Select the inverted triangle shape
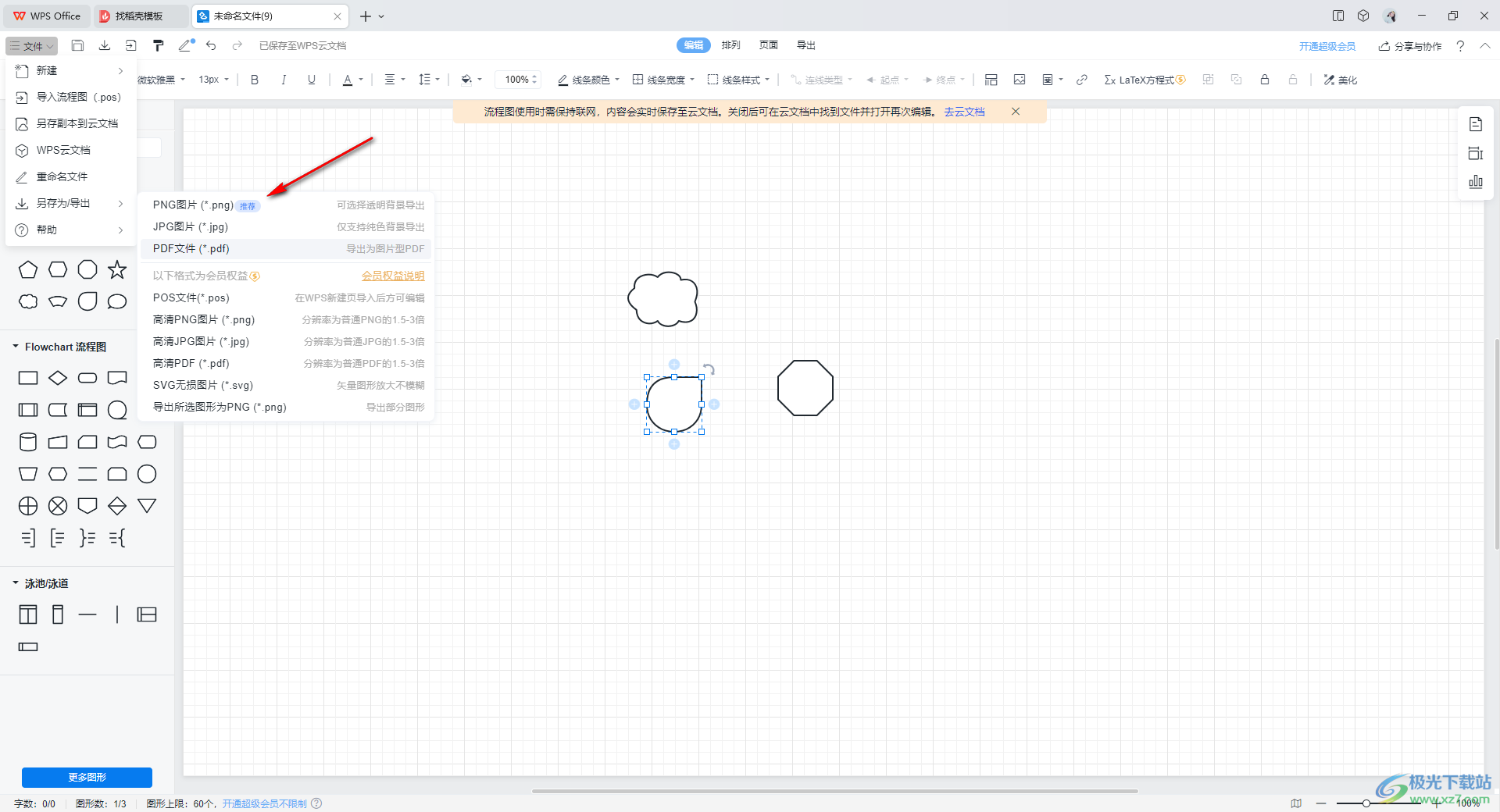1500x812 pixels. pos(147,506)
